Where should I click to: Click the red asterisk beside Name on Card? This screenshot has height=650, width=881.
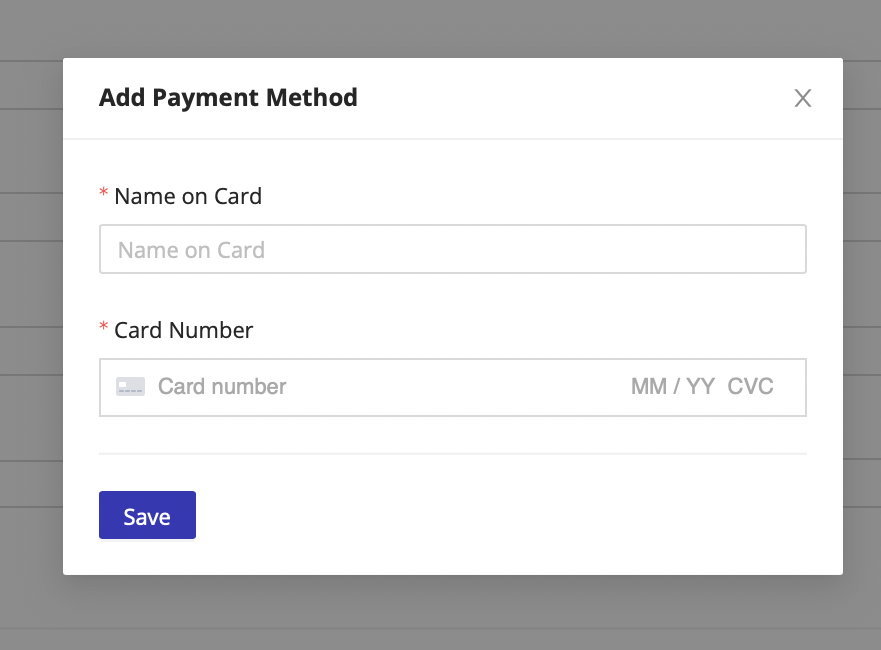click(103, 195)
